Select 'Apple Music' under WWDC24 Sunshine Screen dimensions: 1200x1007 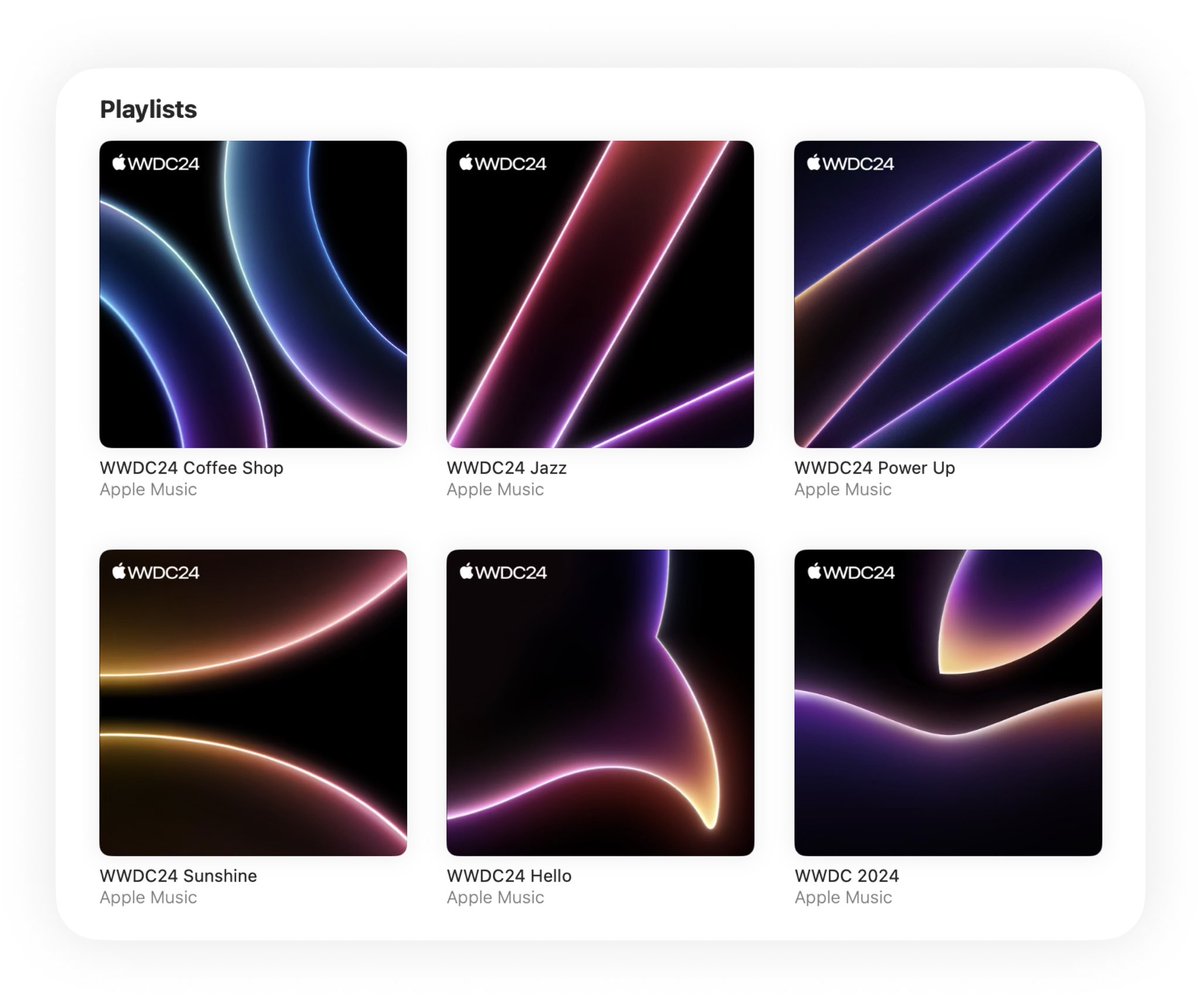pos(148,898)
